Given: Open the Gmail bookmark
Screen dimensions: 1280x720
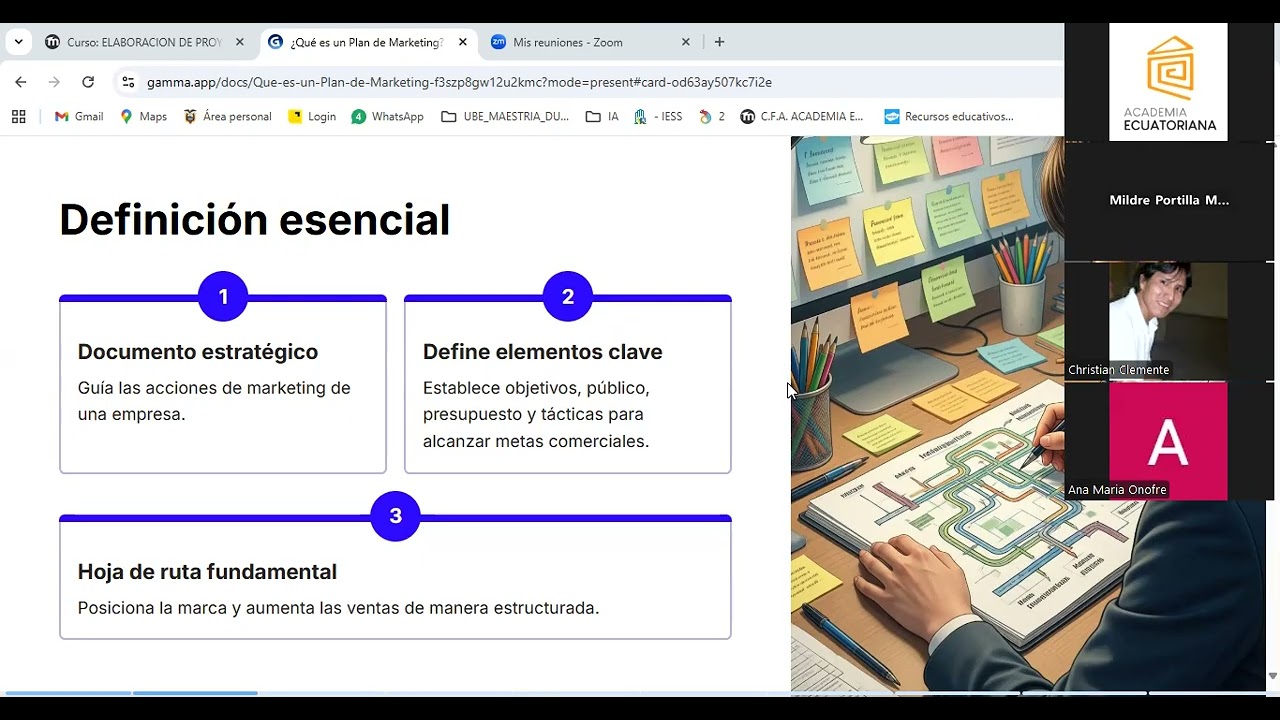Looking at the screenshot, I should pyautogui.click(x=79, y=116).
